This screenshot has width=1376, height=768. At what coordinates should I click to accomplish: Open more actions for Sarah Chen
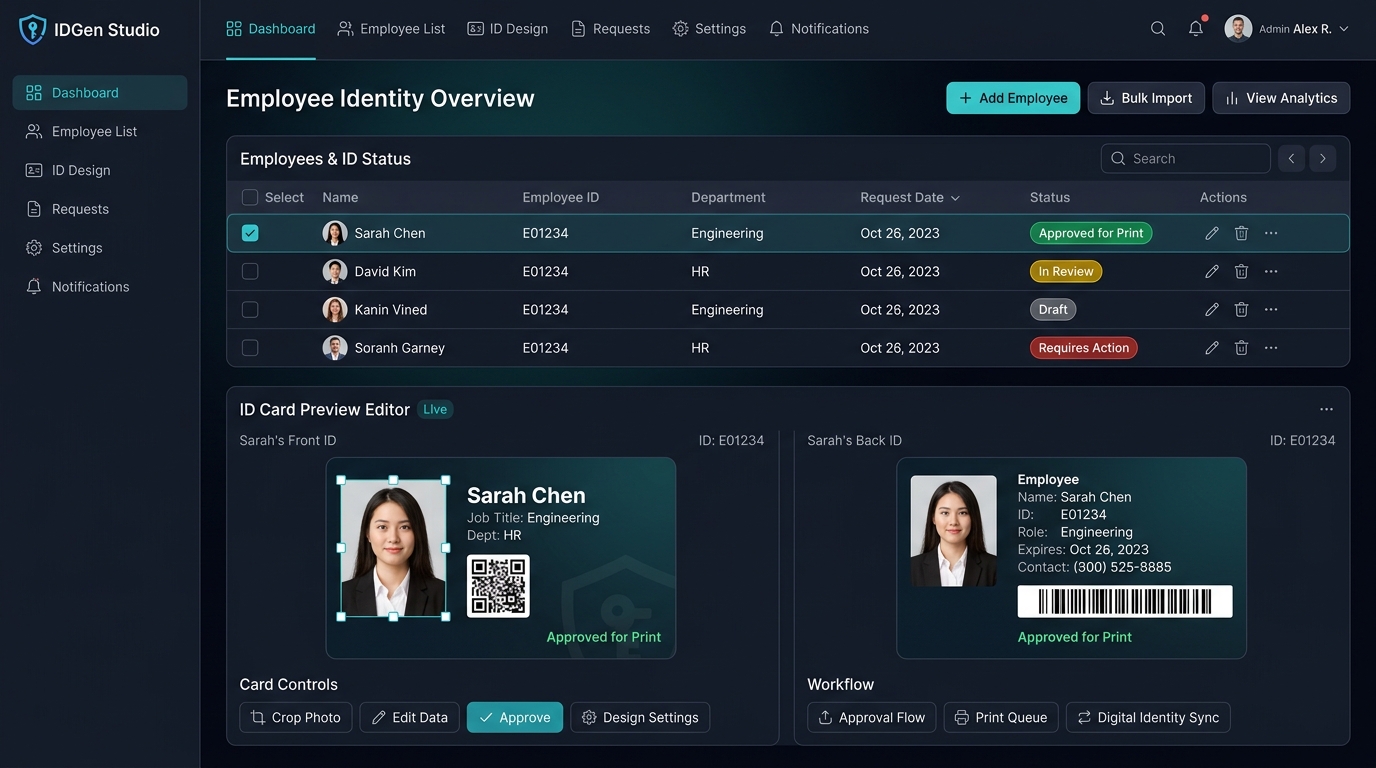pos(1271,233)
